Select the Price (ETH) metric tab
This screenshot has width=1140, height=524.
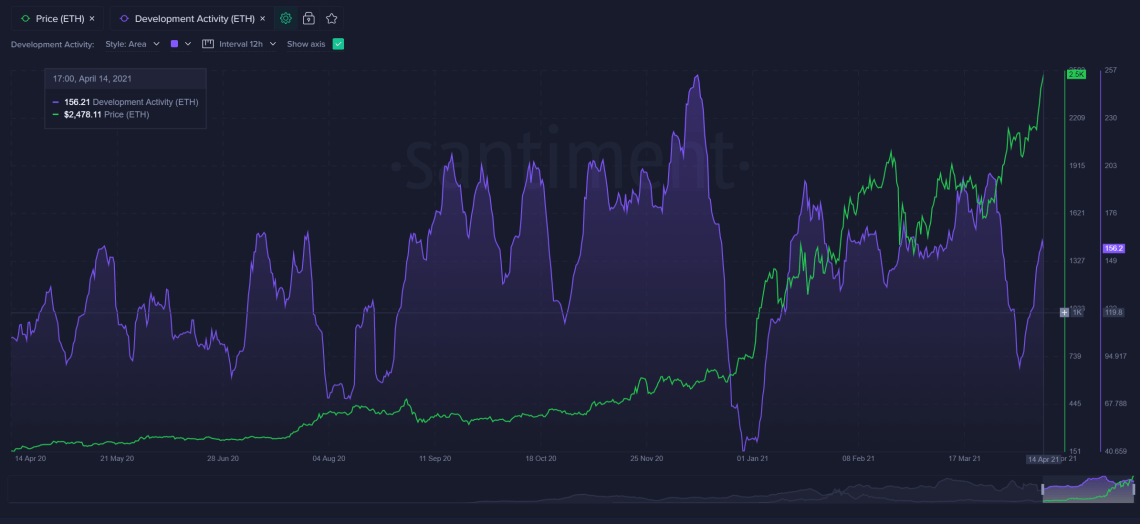click(x=58, y=18)
